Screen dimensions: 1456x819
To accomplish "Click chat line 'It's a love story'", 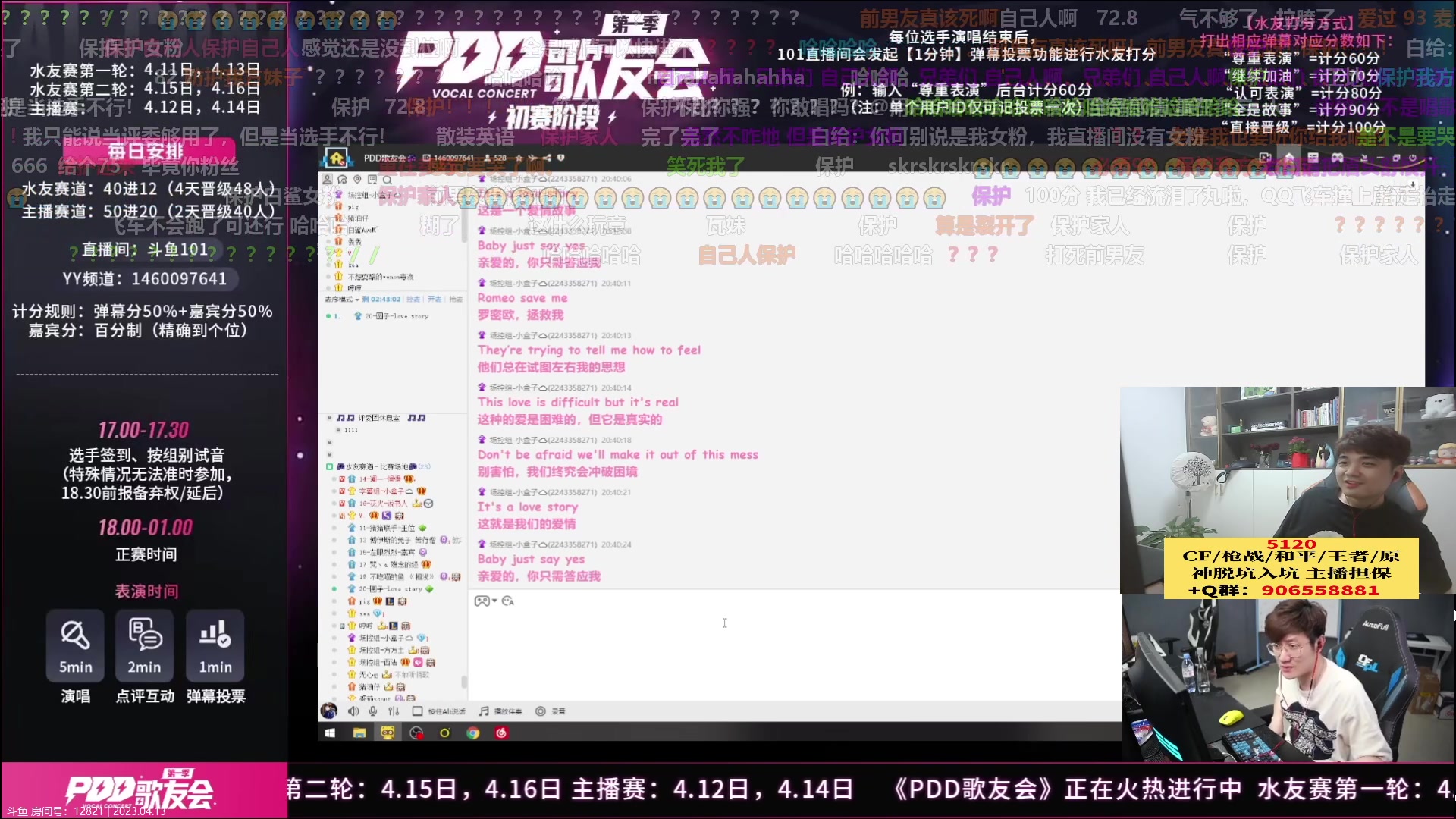I will [x=528, y=507].
